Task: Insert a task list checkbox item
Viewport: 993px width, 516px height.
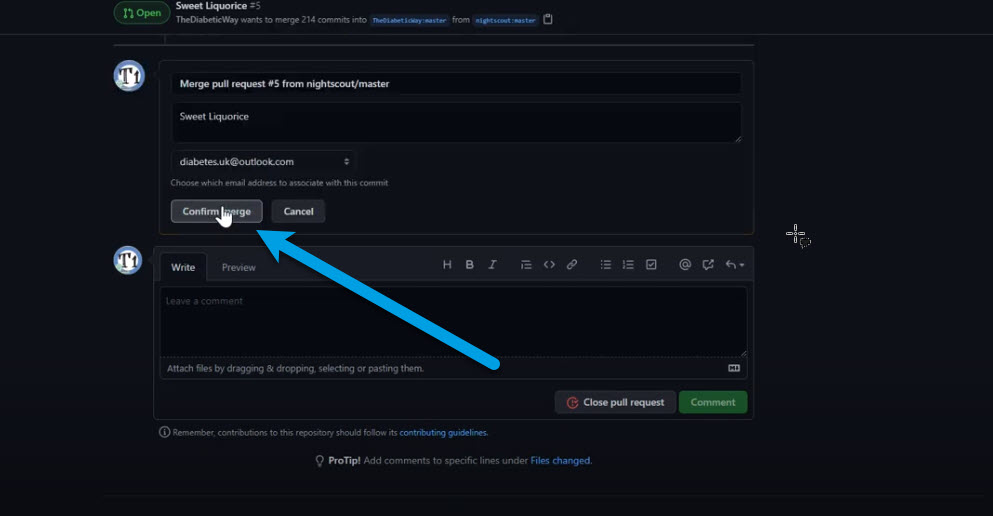Action: [x=651, y=265]
